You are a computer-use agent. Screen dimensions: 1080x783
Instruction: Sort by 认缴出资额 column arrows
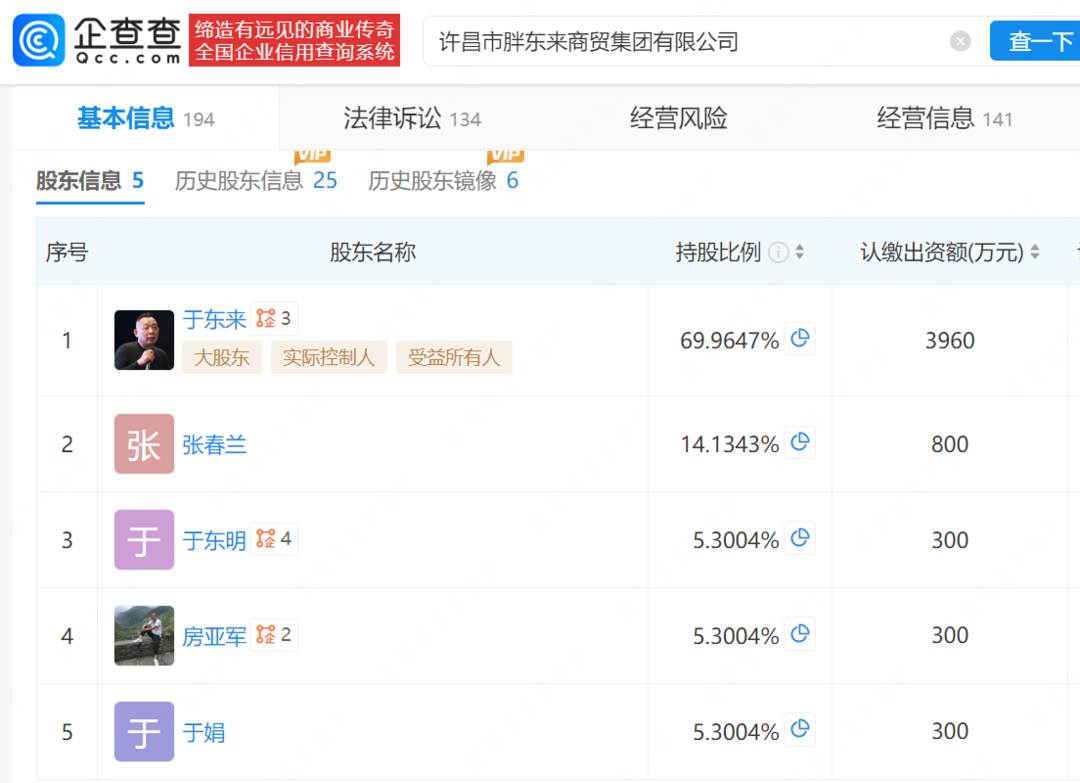click(x=1035, y=252)
